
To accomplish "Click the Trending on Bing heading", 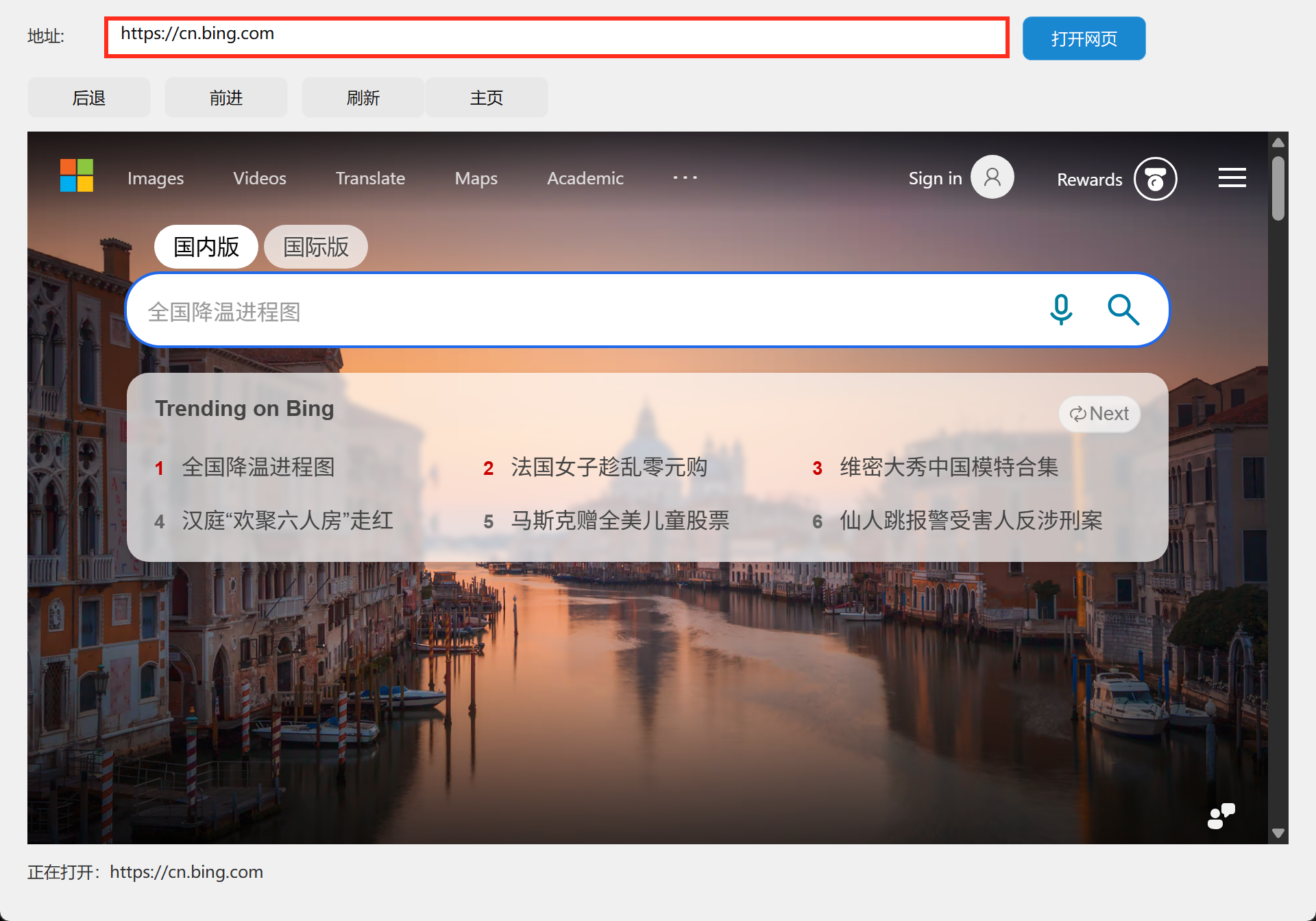I will (x=245, y=408).
